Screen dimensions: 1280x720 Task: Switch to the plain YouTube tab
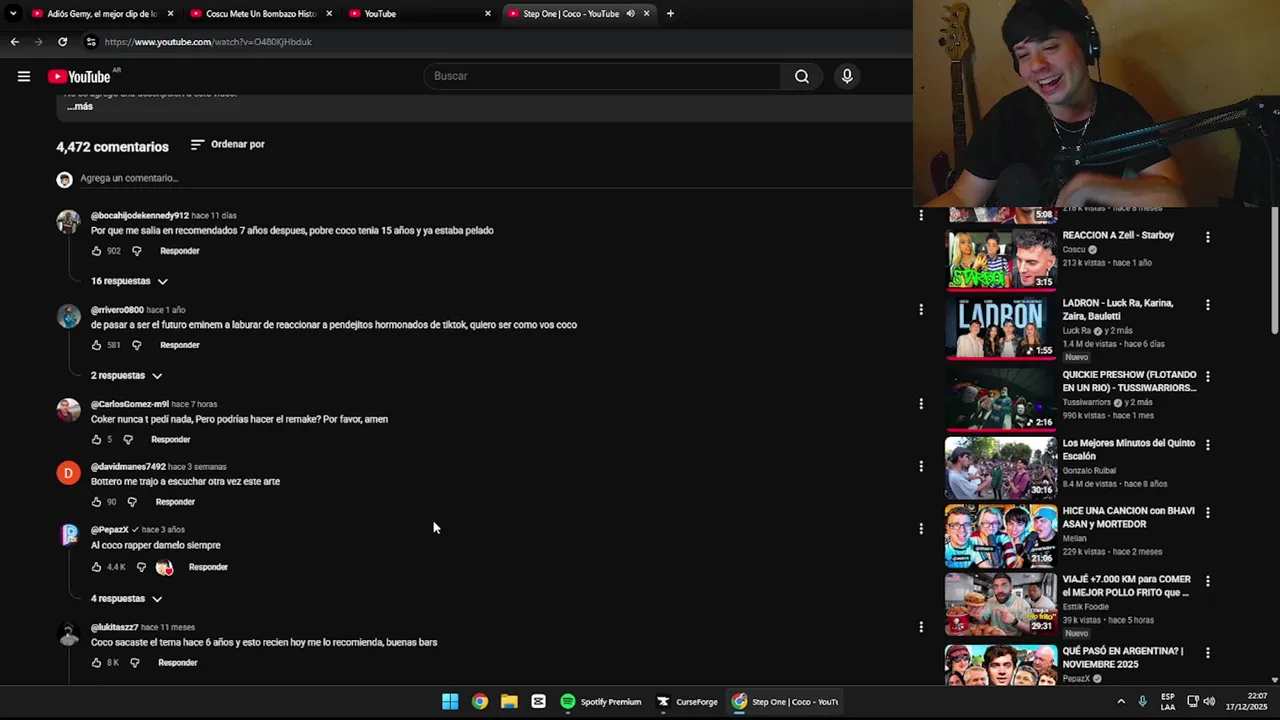click(x=420, y=14)
